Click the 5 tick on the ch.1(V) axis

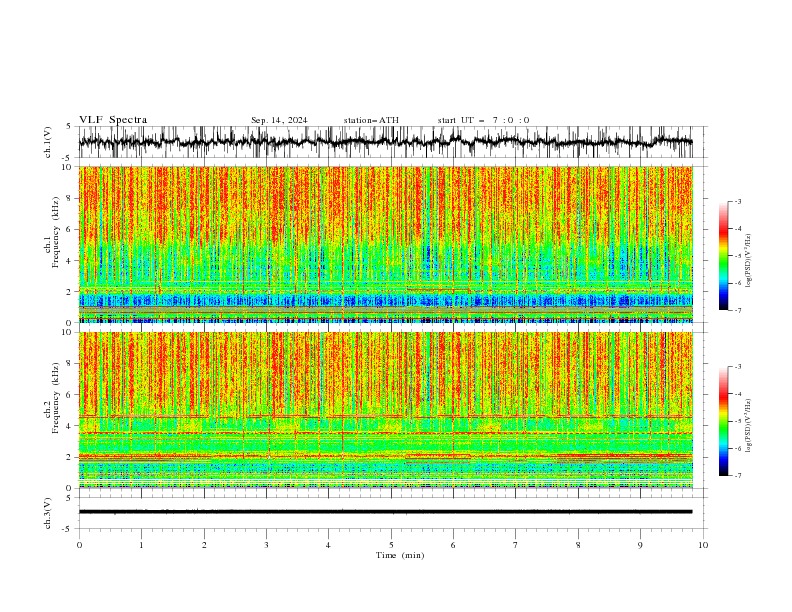pyautogui.click(x=69, y=126)
